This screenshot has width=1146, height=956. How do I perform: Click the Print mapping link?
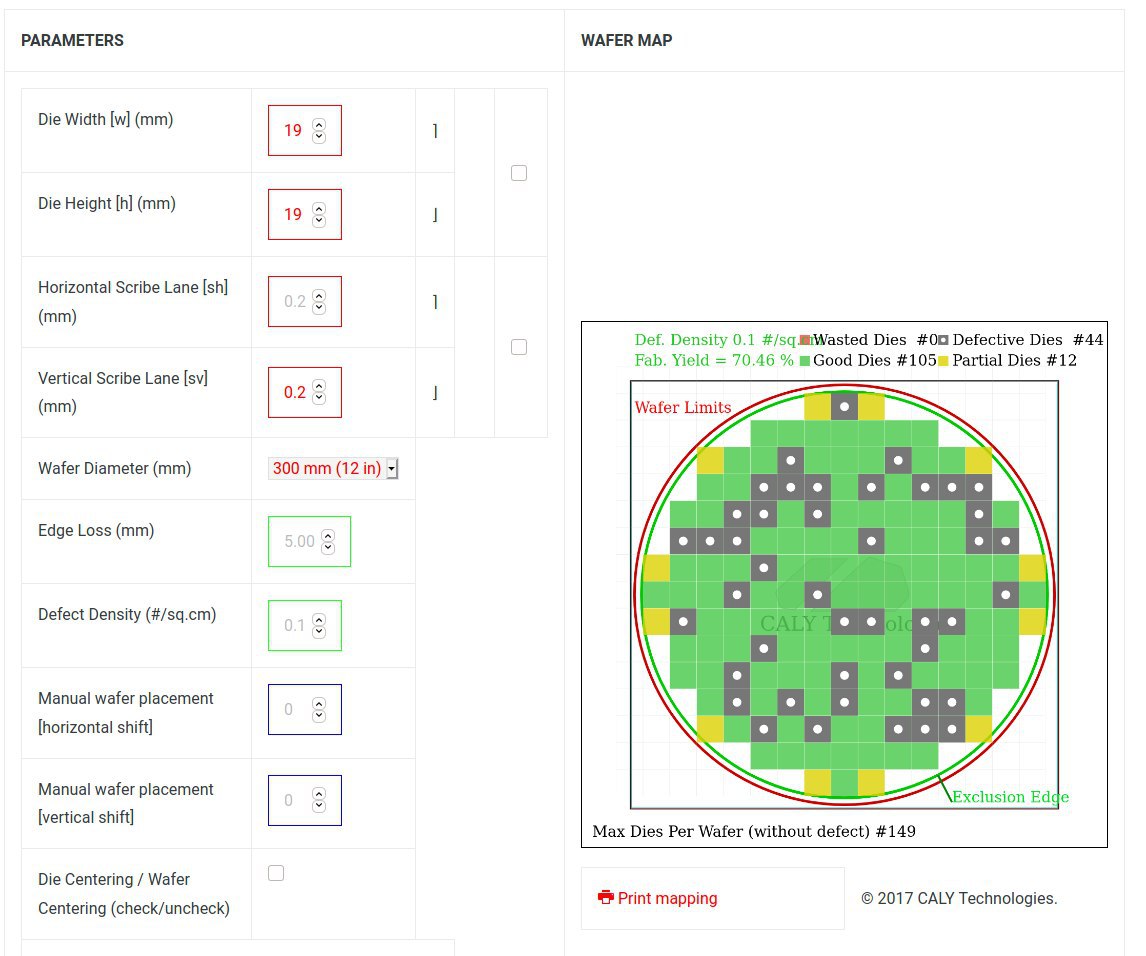[x=667, y=898]
